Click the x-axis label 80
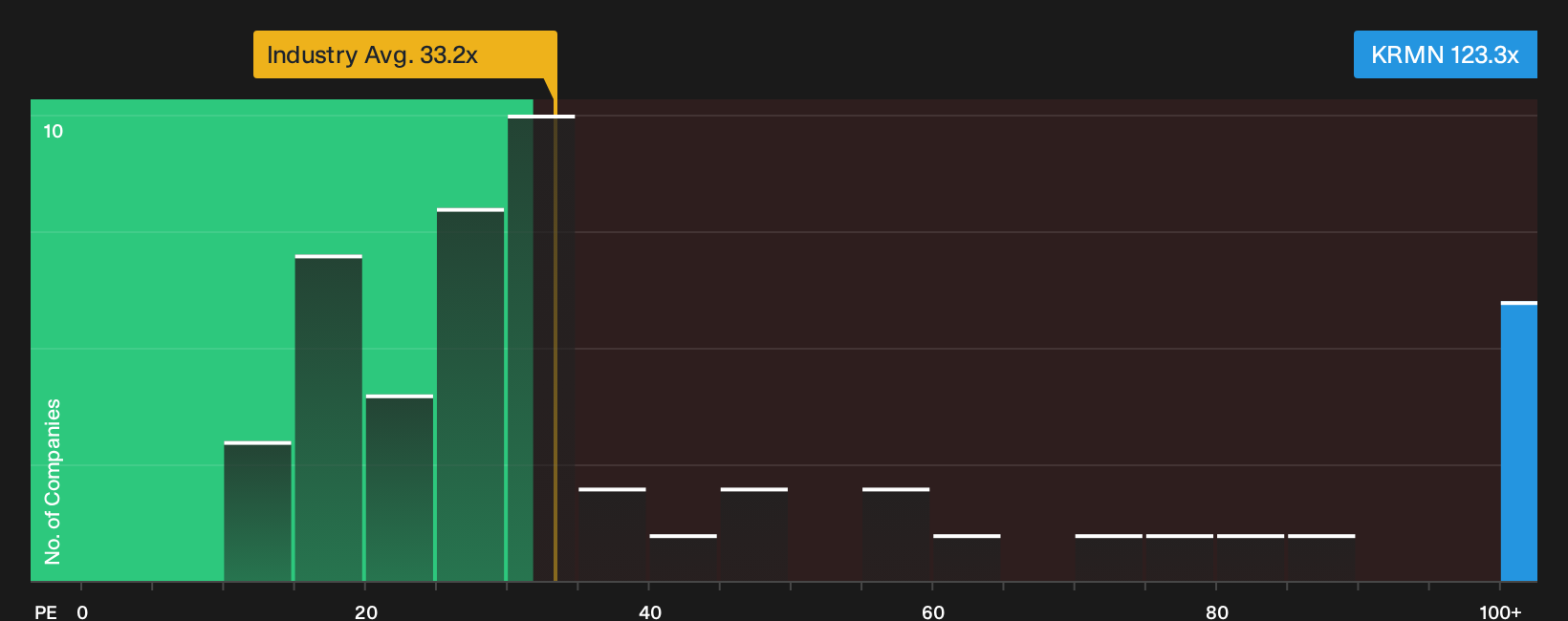This screenshot has width=1568, height=621. click(x=1217, y=611)
